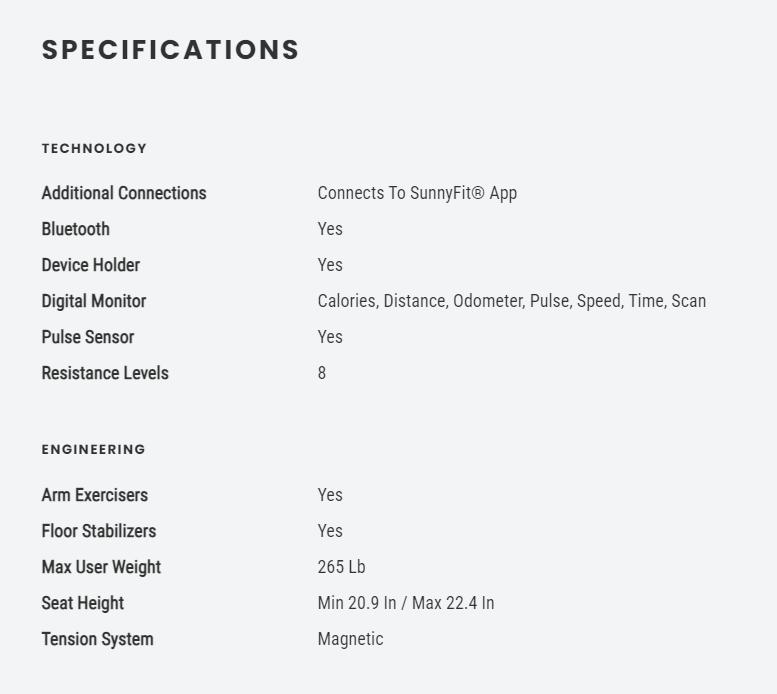
Task: Select the Arm Exercisers label
Action: [x=94, y=495]
